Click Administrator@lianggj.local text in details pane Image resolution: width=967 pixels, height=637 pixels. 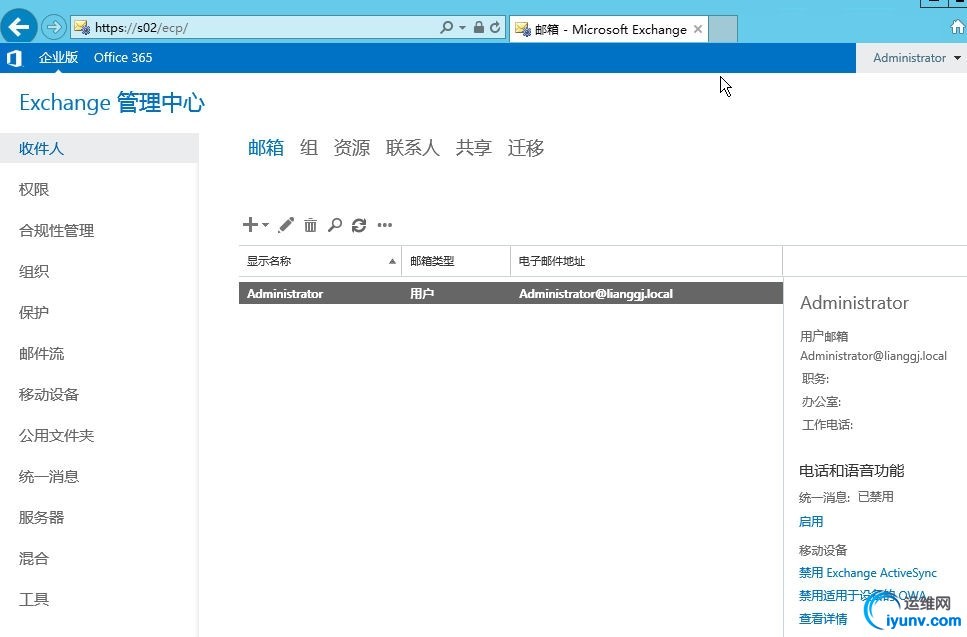coord(873,356)
